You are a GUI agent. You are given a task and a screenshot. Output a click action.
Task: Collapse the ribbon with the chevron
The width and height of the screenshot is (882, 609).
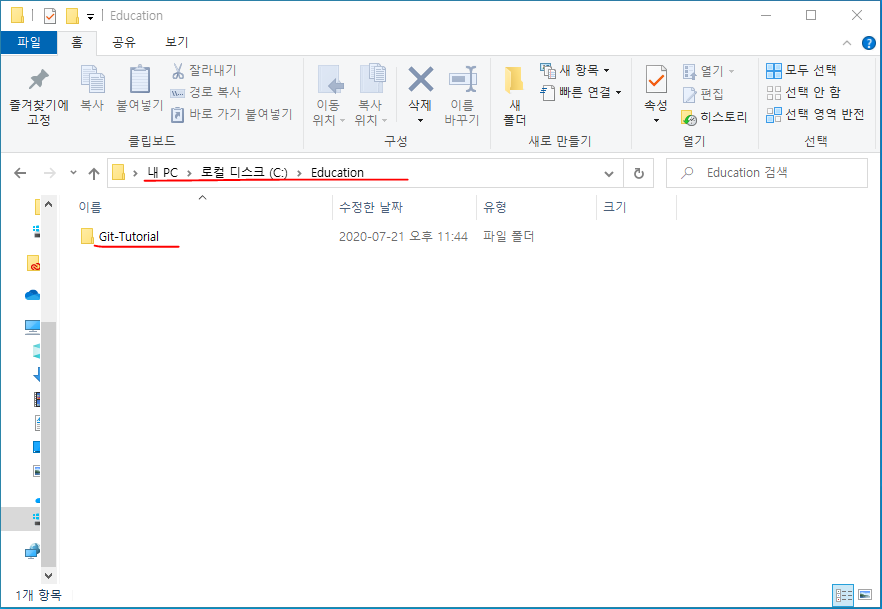pyautogui.click(x=847, y=43)
